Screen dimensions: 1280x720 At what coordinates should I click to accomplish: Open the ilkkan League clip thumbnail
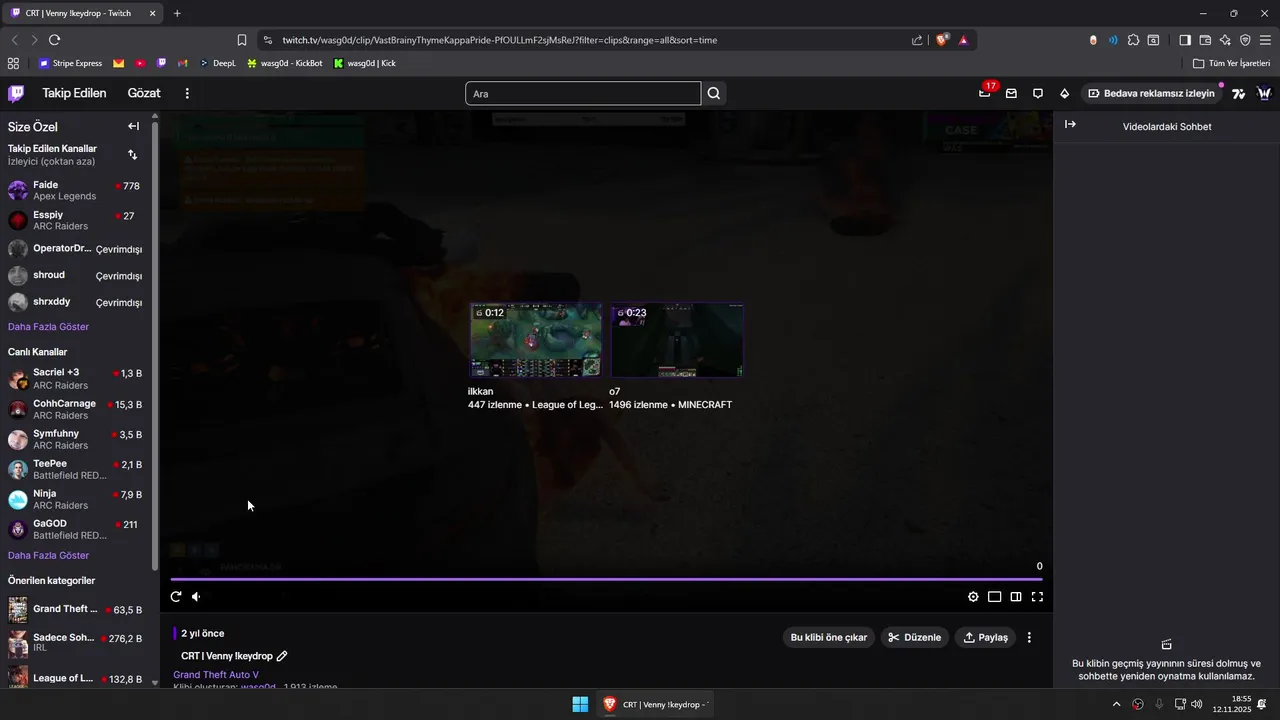(536, 340)
